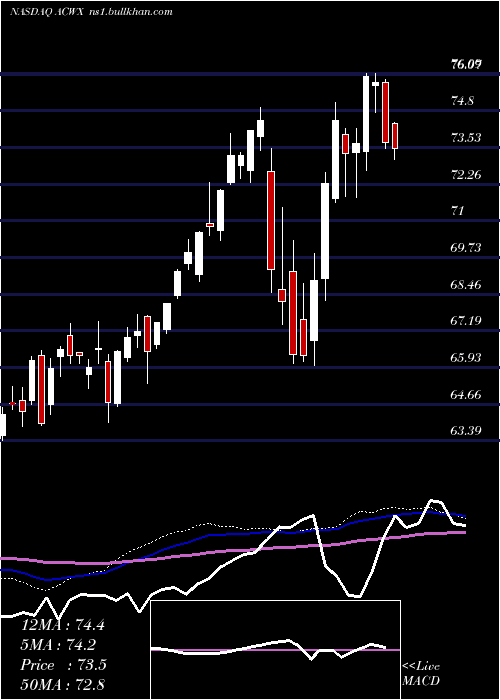Click the 72.26 price axis label

(466, 174)
